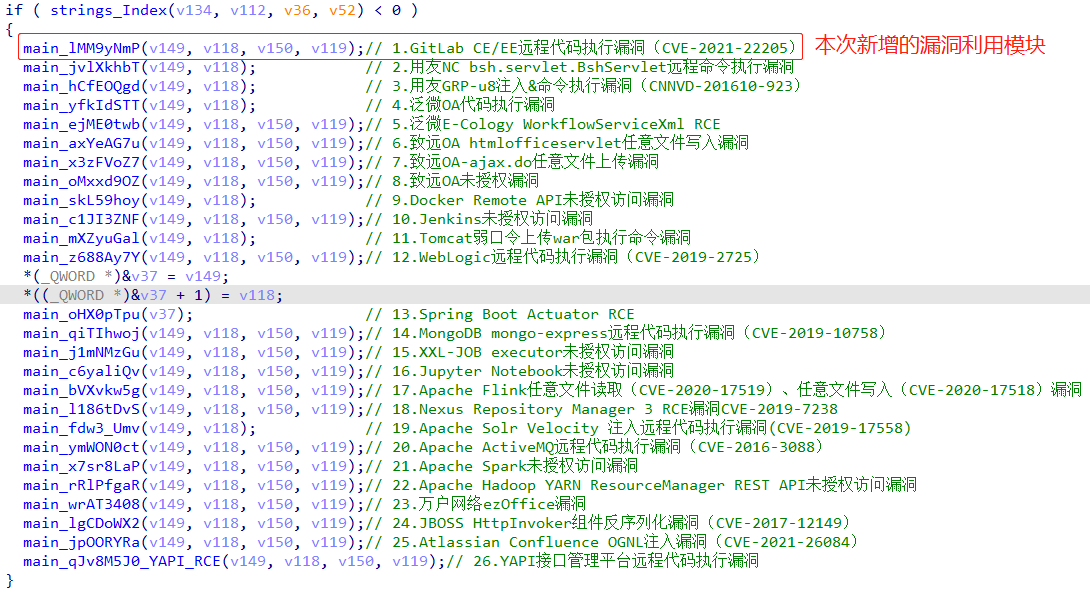Click the htmlofficeservlet comment

558,143
